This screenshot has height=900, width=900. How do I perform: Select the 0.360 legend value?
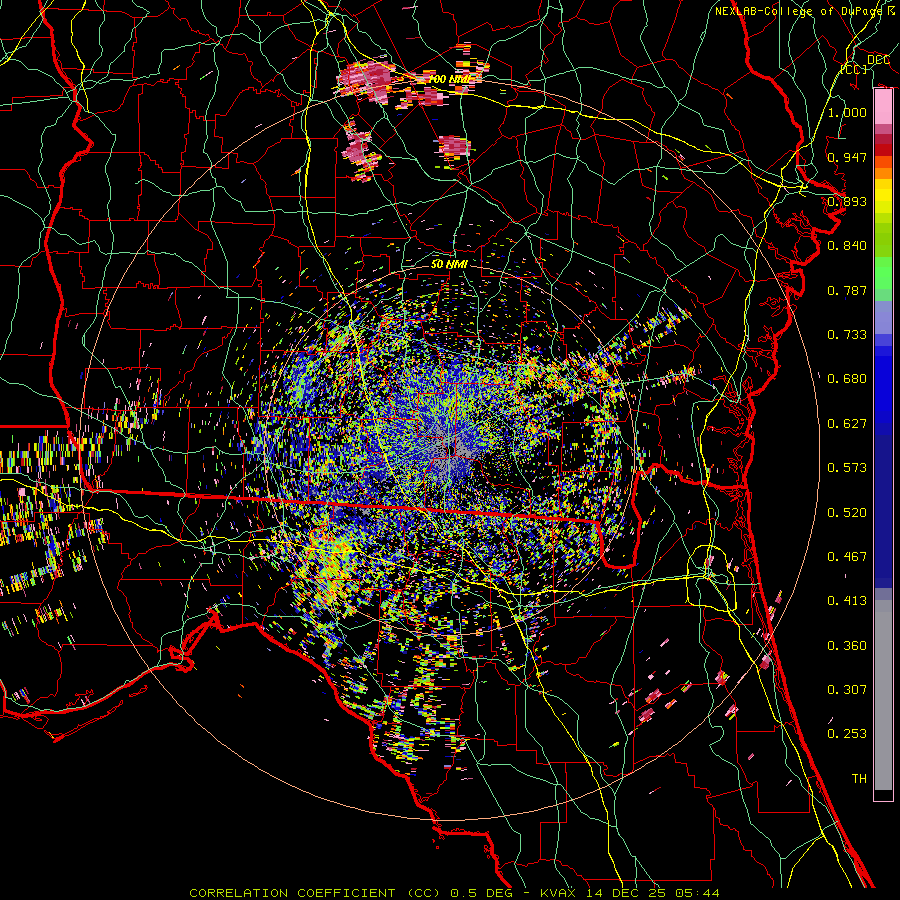pos(847,646)
